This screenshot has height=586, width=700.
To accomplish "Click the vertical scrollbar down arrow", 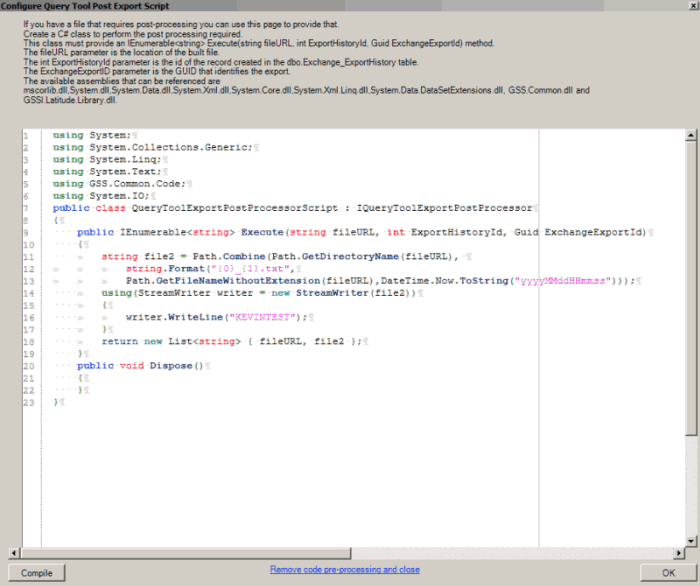I will click(691, 541).
